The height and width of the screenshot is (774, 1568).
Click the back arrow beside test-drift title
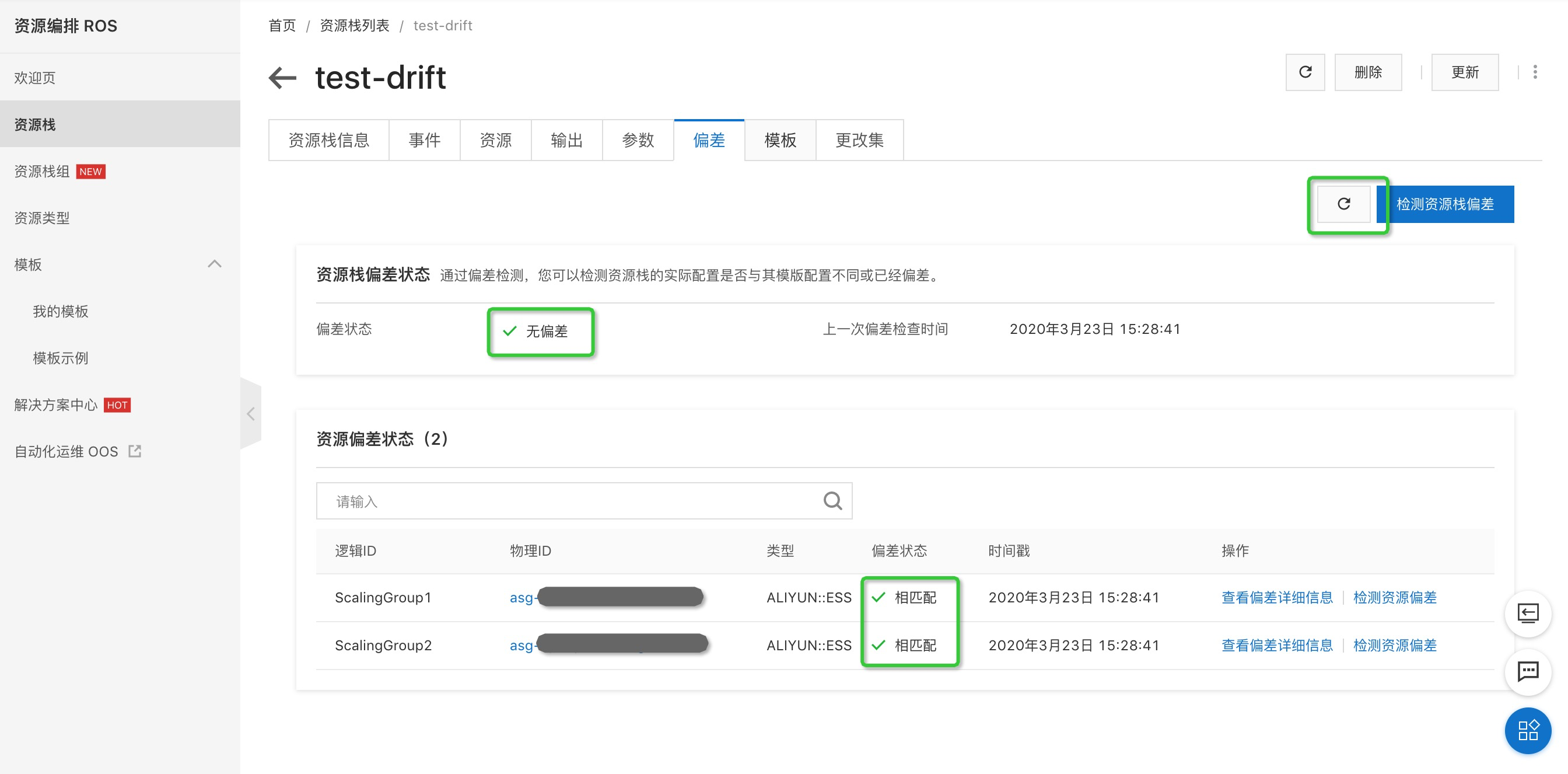point(282,77)
